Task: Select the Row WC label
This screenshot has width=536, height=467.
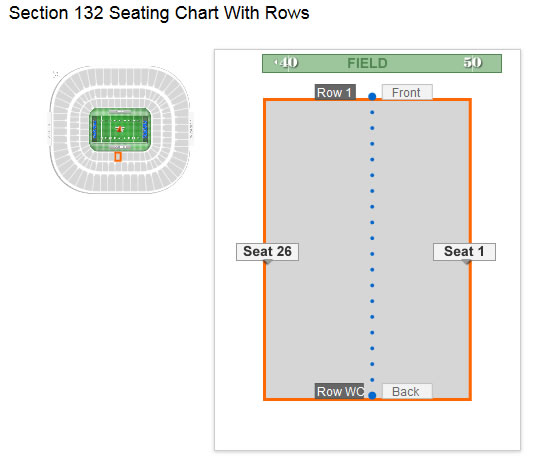Action: (x=339, y=391)
